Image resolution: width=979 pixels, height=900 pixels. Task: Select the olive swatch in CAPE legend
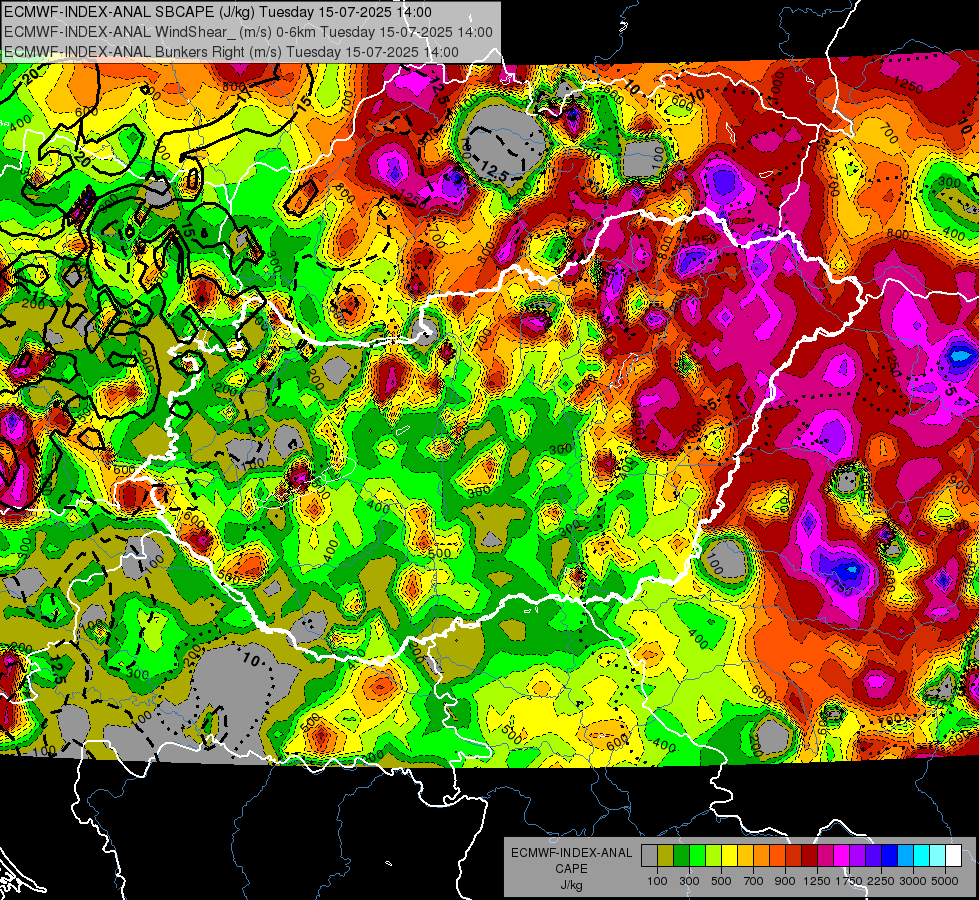point(666,856)
